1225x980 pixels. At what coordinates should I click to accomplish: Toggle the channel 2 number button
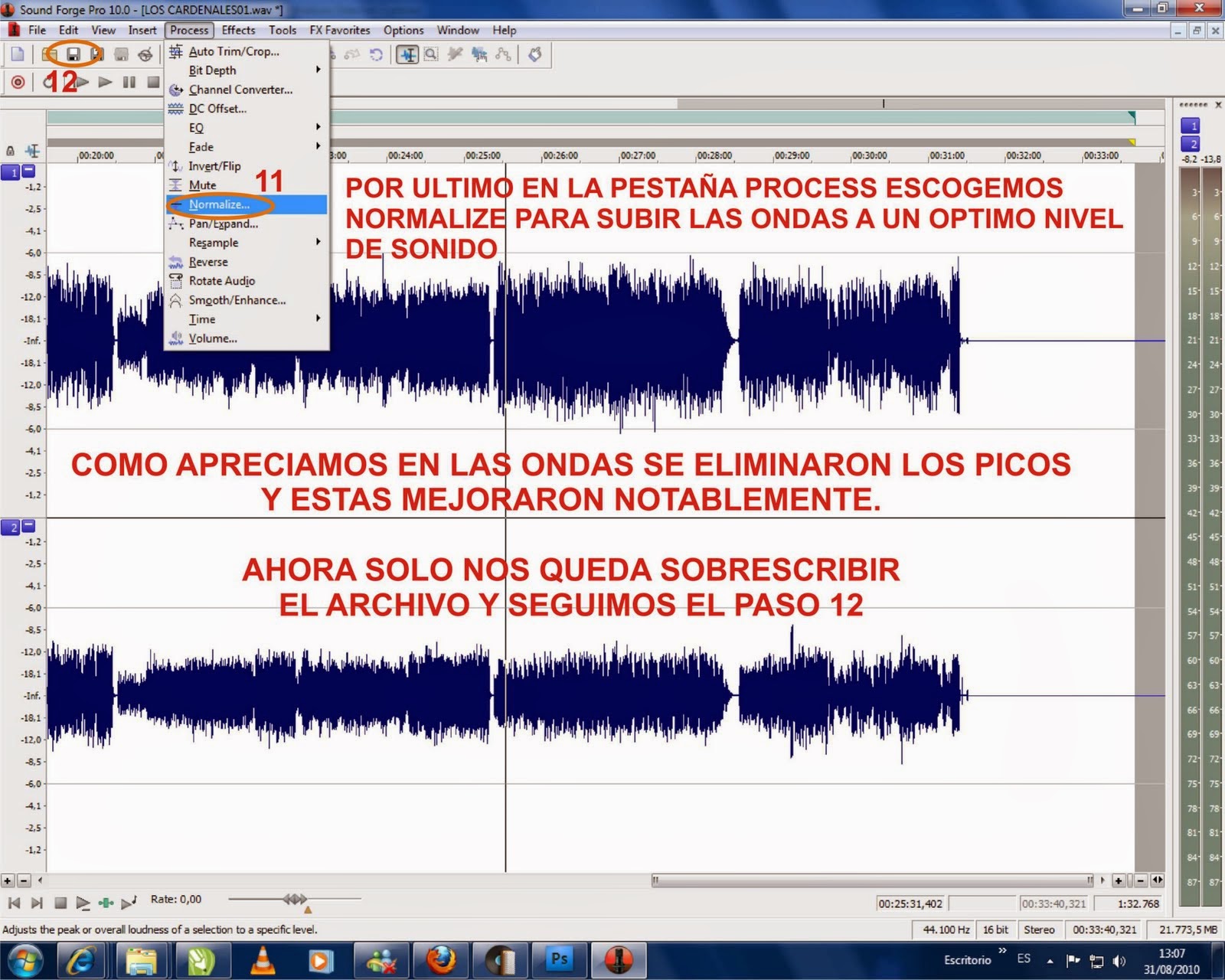11,528
